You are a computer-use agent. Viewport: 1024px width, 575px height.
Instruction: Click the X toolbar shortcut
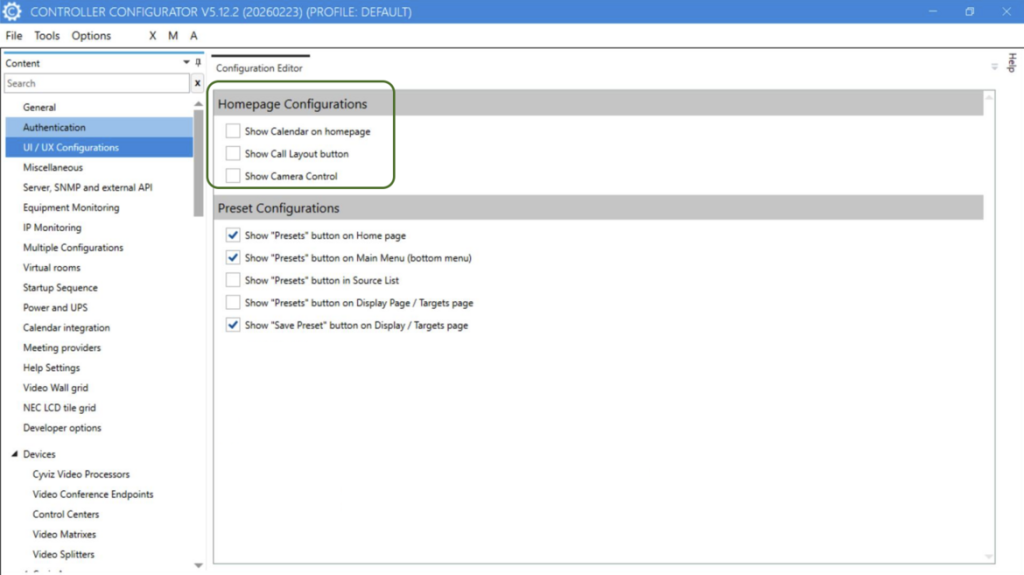(x=153, y=36)
